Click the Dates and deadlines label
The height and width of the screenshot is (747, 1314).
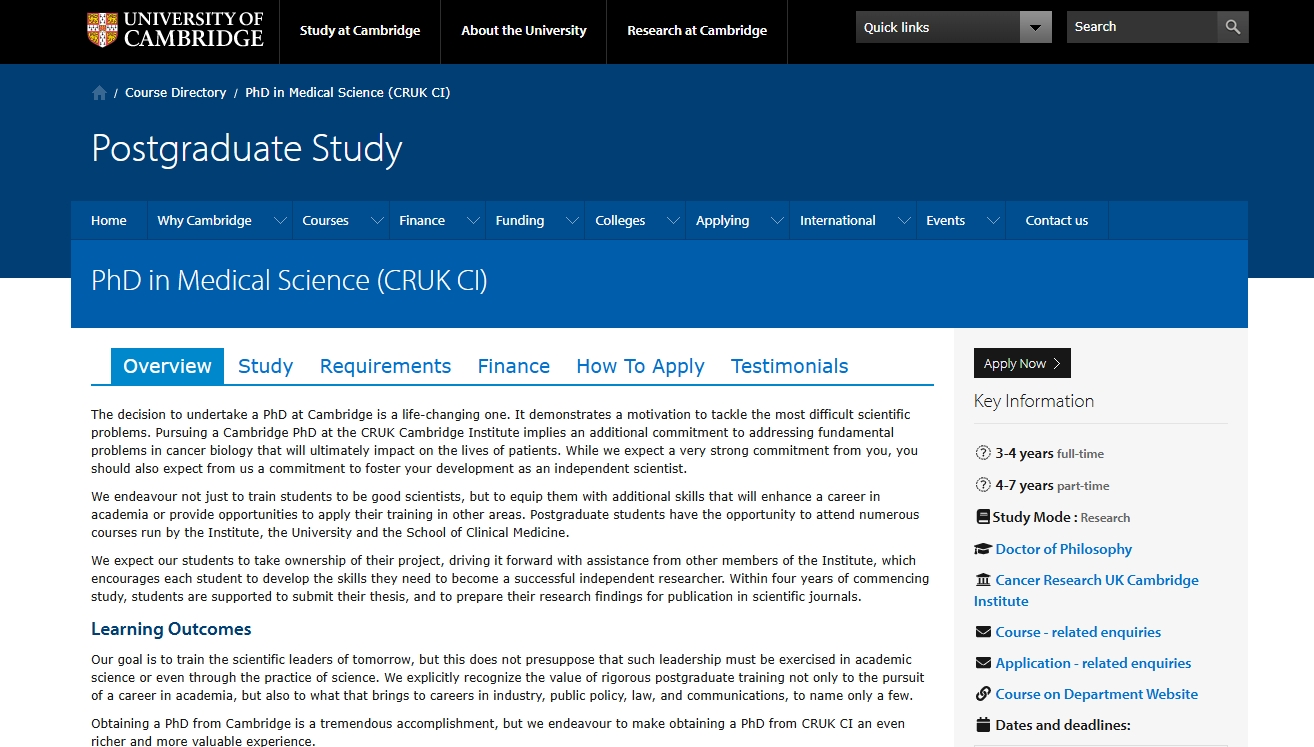coord(1063,725)
